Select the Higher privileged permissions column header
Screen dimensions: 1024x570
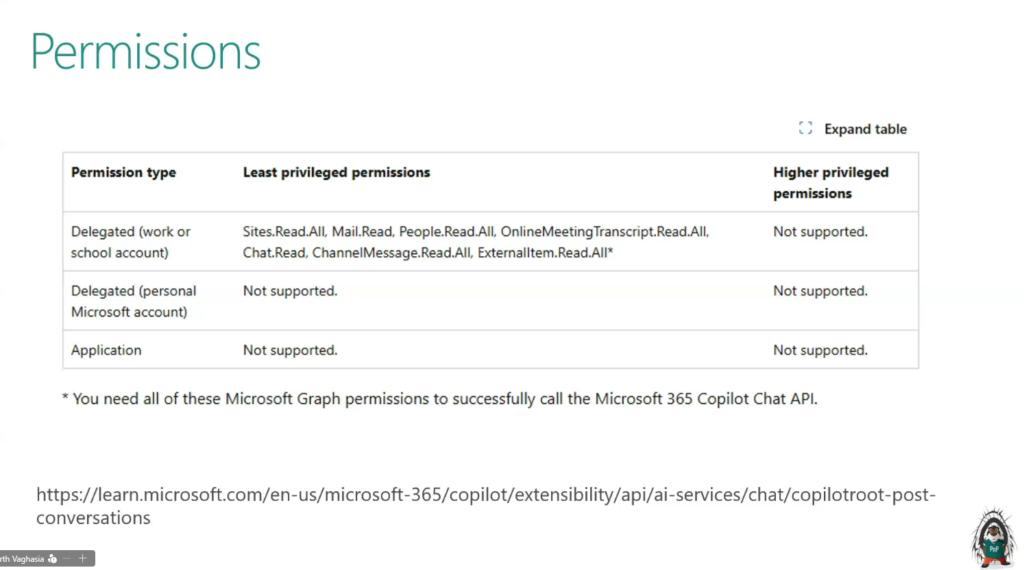coord(830,182)
